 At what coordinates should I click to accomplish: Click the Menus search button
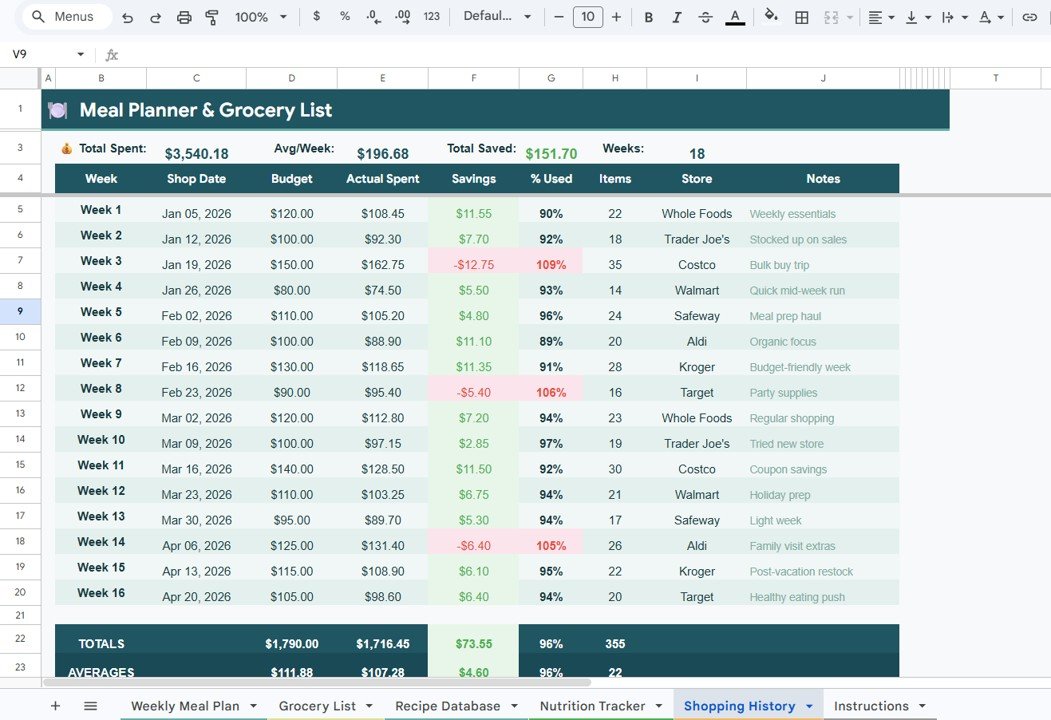coord(62,17)
